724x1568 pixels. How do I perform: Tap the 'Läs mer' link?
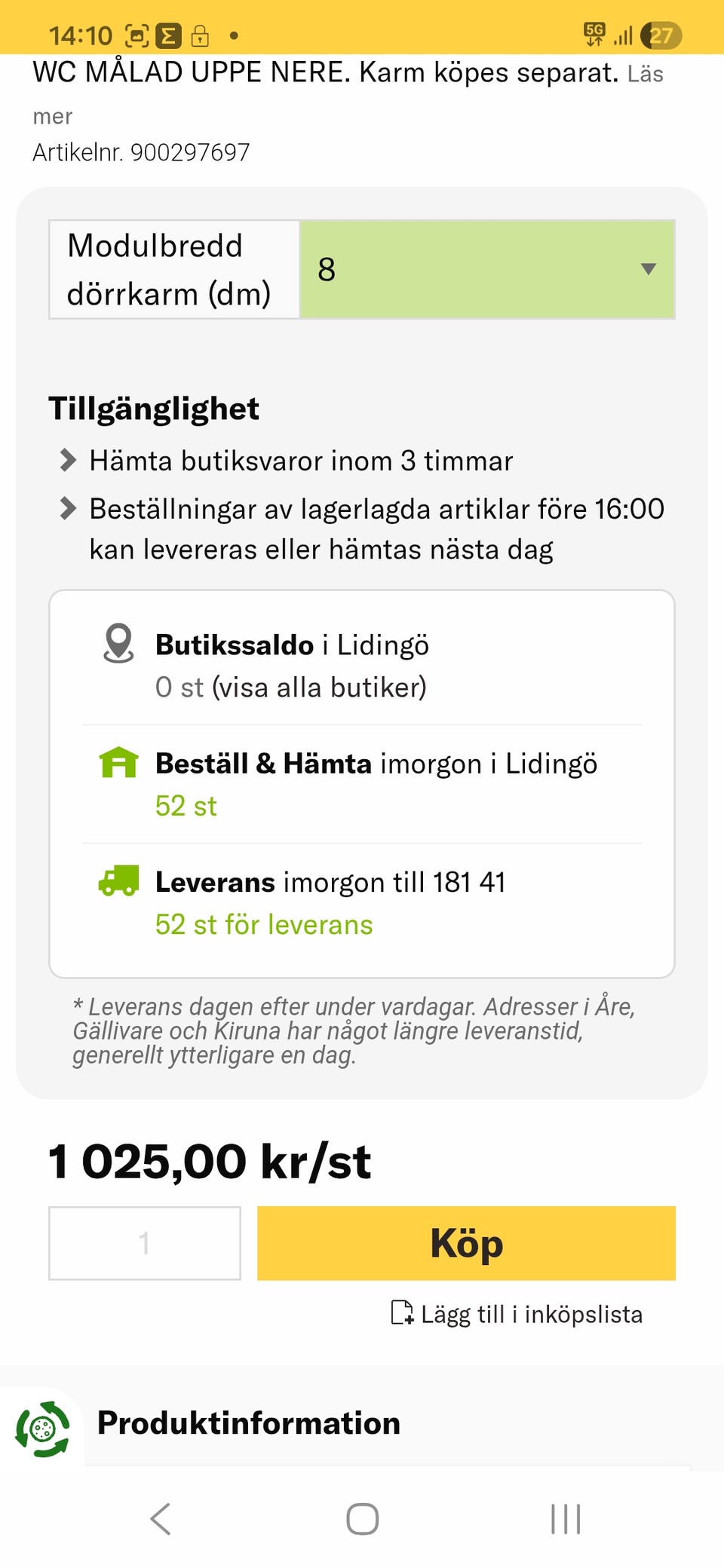click(x=645, y=75)
